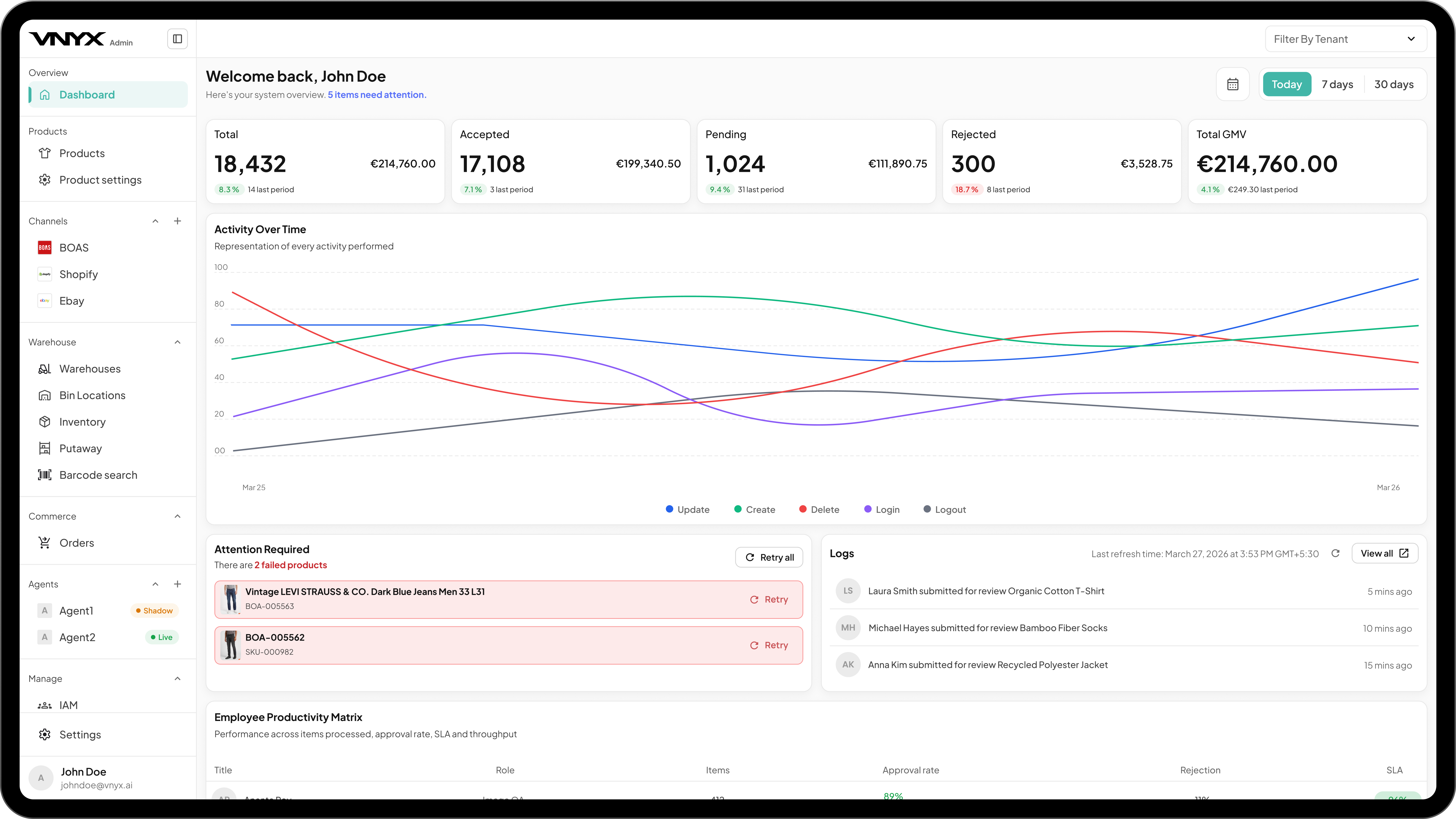Collapse the Channels section chevron
Screen dimensions: 1456x819
pos(155,221)
